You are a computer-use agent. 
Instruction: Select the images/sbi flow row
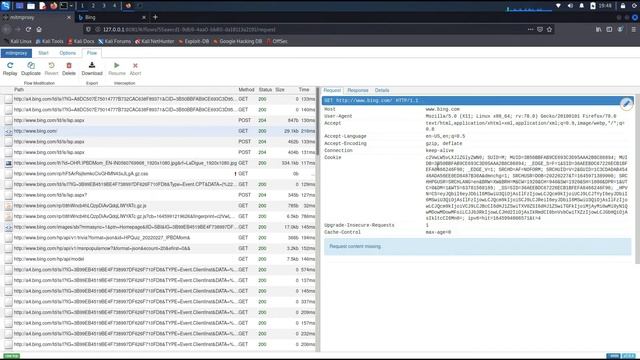coord(159,227)
